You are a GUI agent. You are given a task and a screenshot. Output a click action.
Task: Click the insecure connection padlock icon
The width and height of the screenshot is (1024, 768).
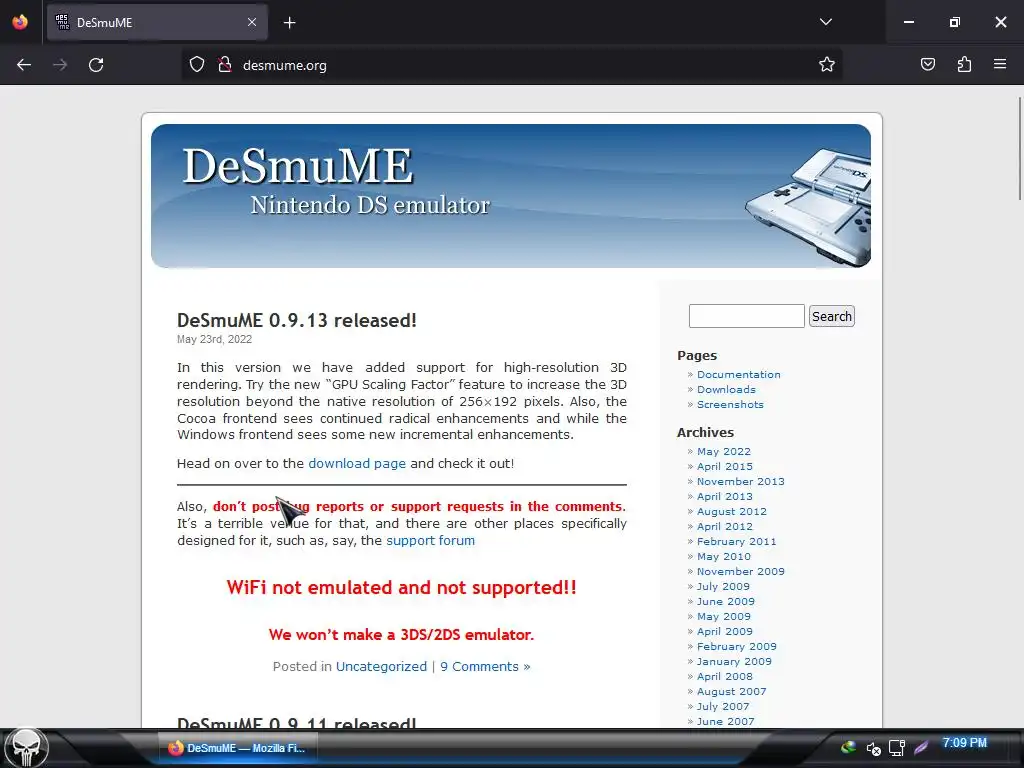[225, 65]
